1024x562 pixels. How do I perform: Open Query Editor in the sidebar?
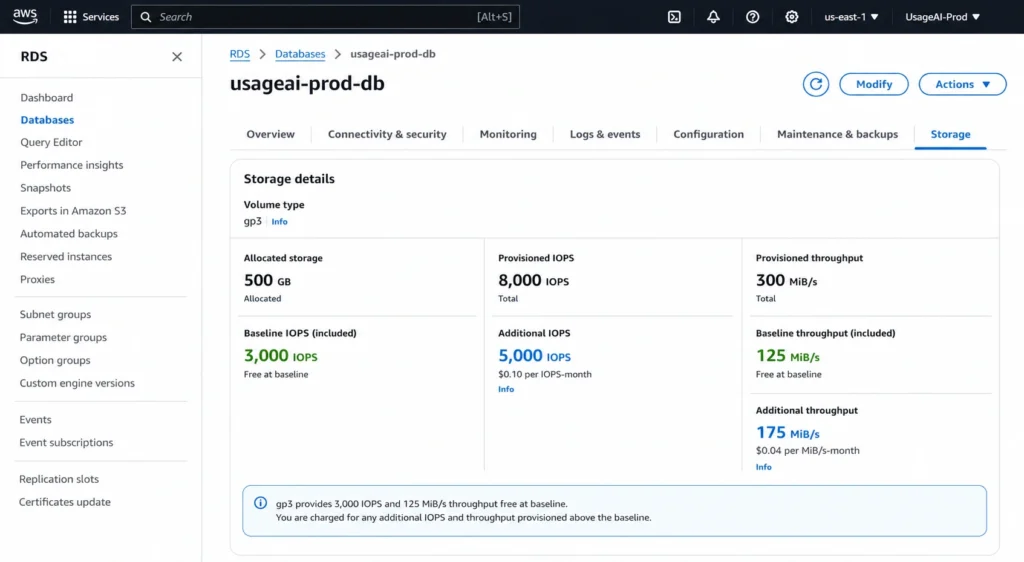tap(51, 142)
